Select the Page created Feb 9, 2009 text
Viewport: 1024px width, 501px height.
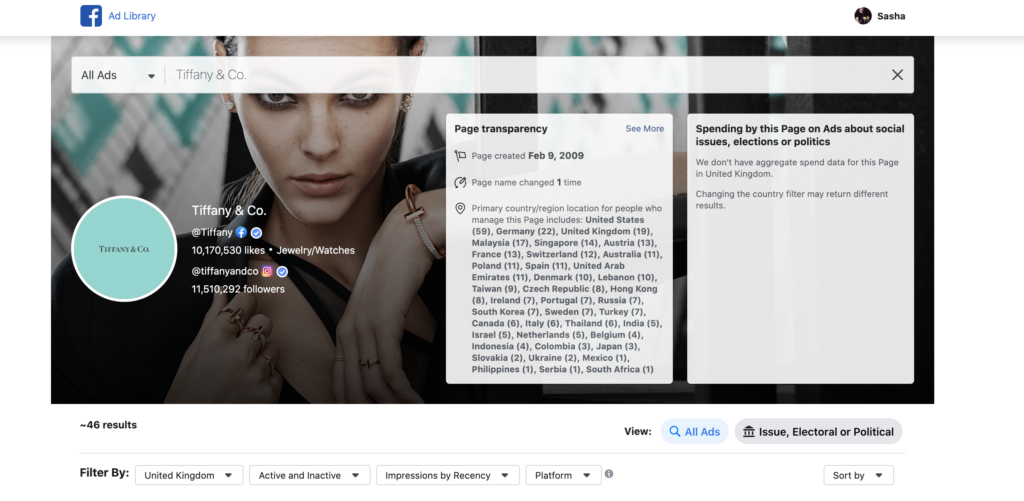coord(528,156)
